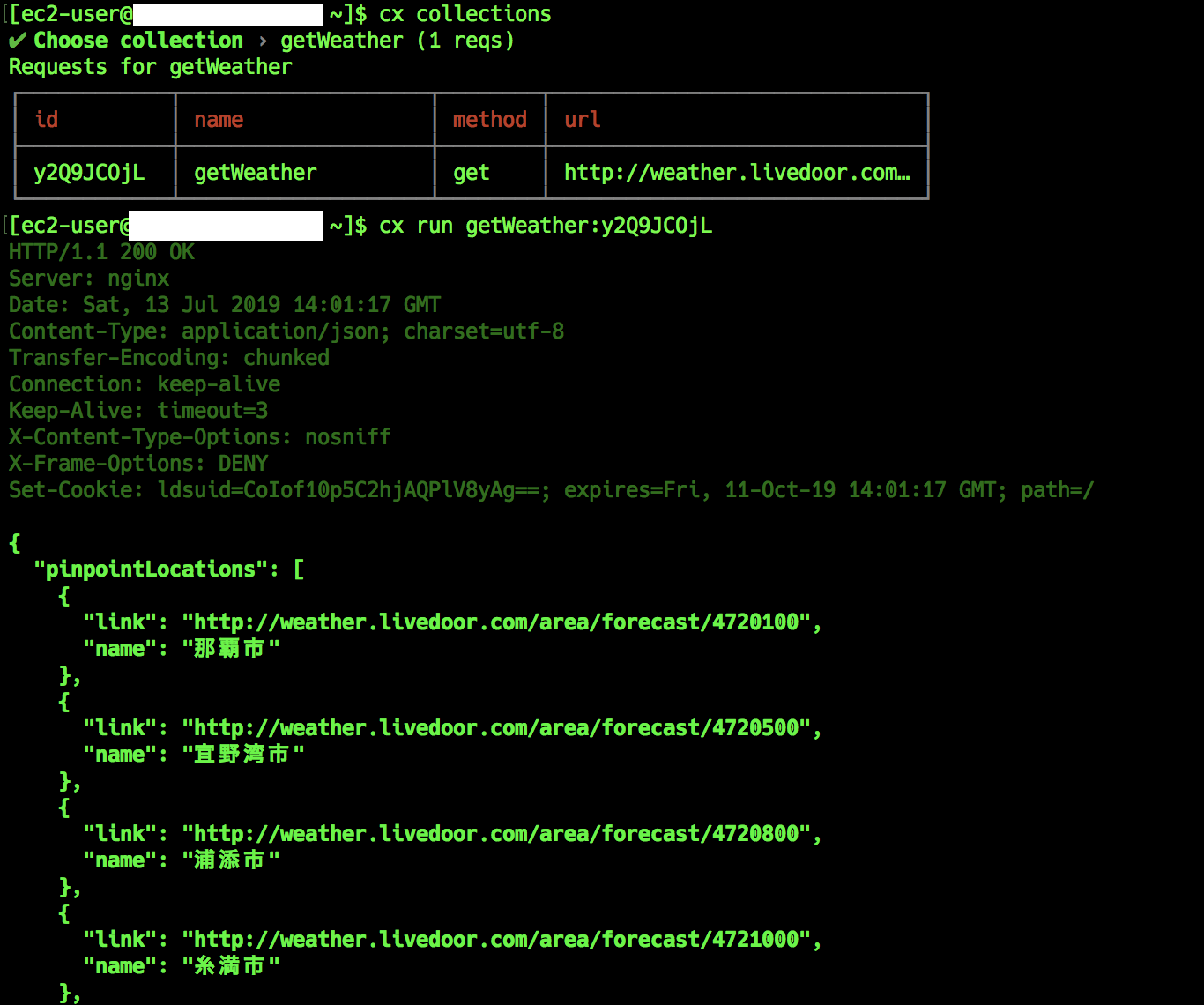1204x1005 pixels.
Task: Click the "Requests for getWeather" line
Action: (x=150, y=67)
